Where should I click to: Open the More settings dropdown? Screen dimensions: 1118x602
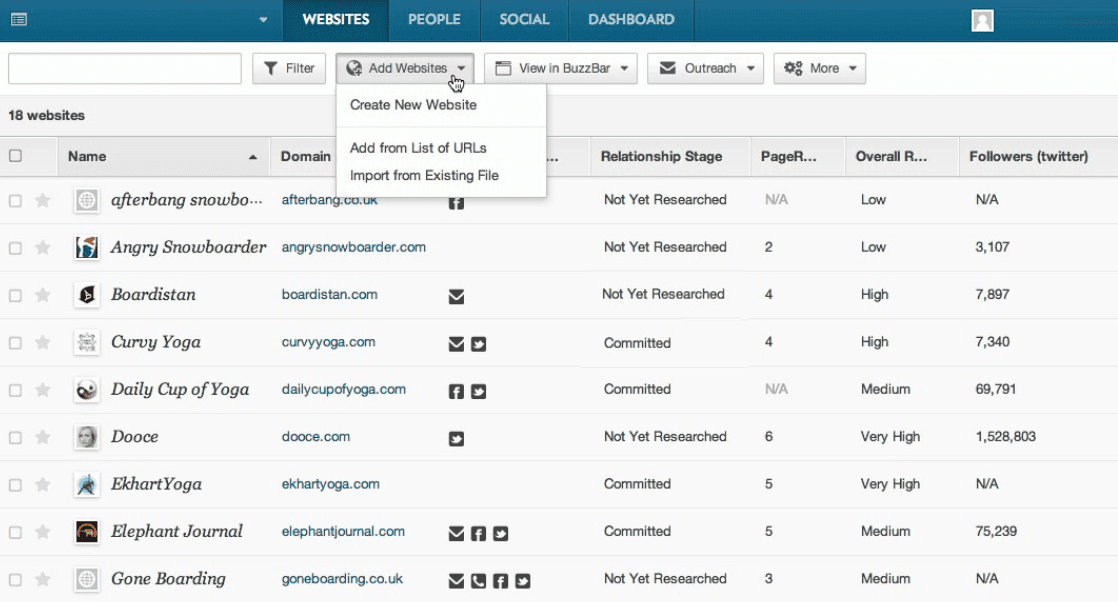click(x=819, y=68)
